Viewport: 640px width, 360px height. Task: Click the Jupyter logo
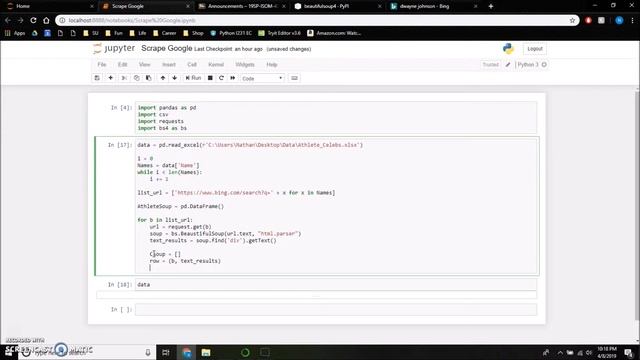pos(114,48)
